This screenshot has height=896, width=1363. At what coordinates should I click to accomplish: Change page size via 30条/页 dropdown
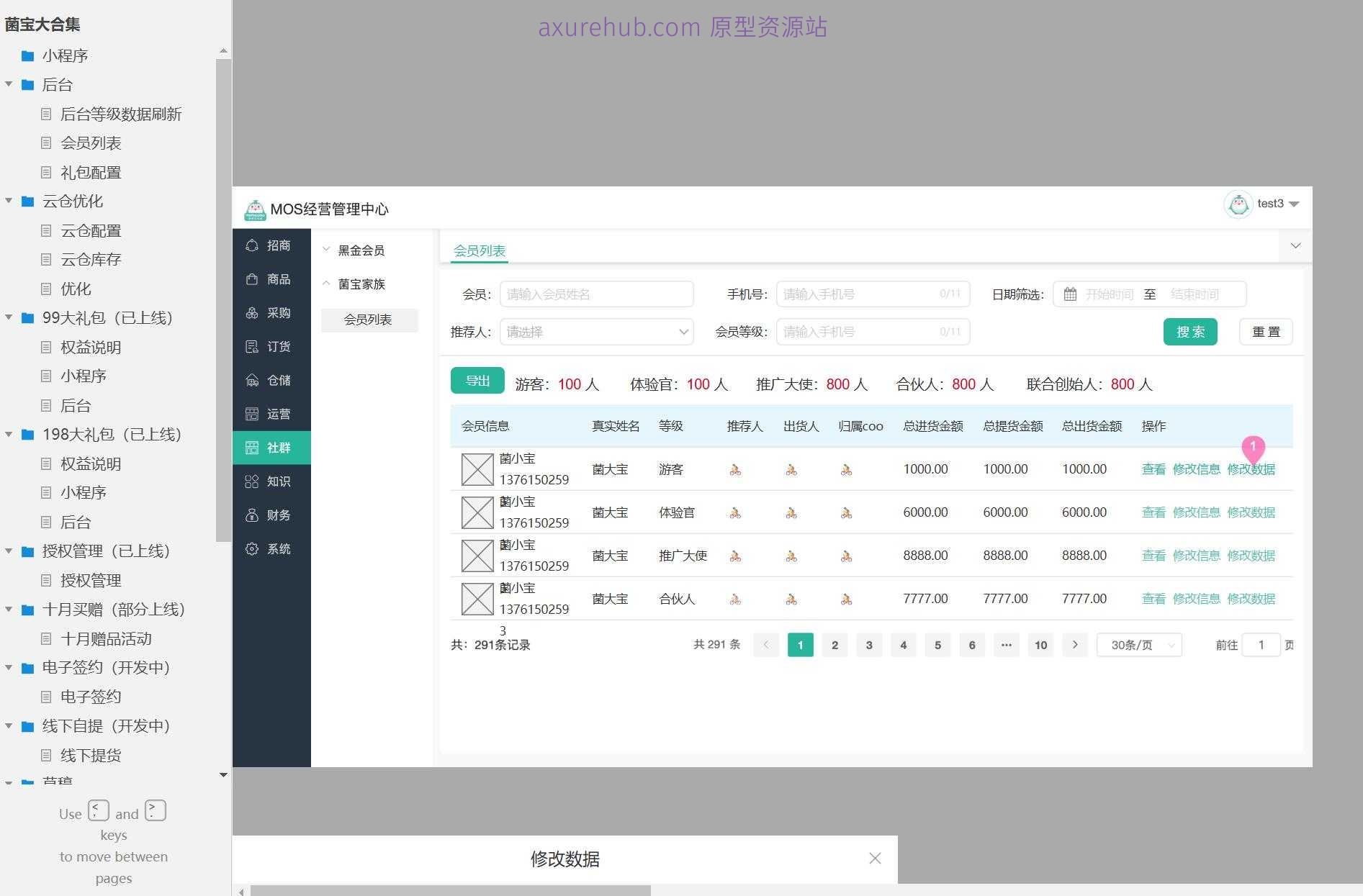tap(1139, 645)
